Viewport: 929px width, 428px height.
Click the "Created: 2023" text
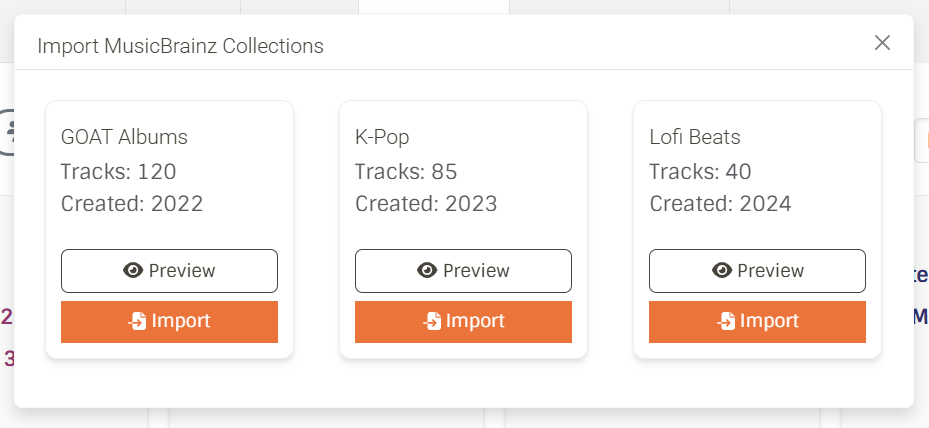point(426,204)
